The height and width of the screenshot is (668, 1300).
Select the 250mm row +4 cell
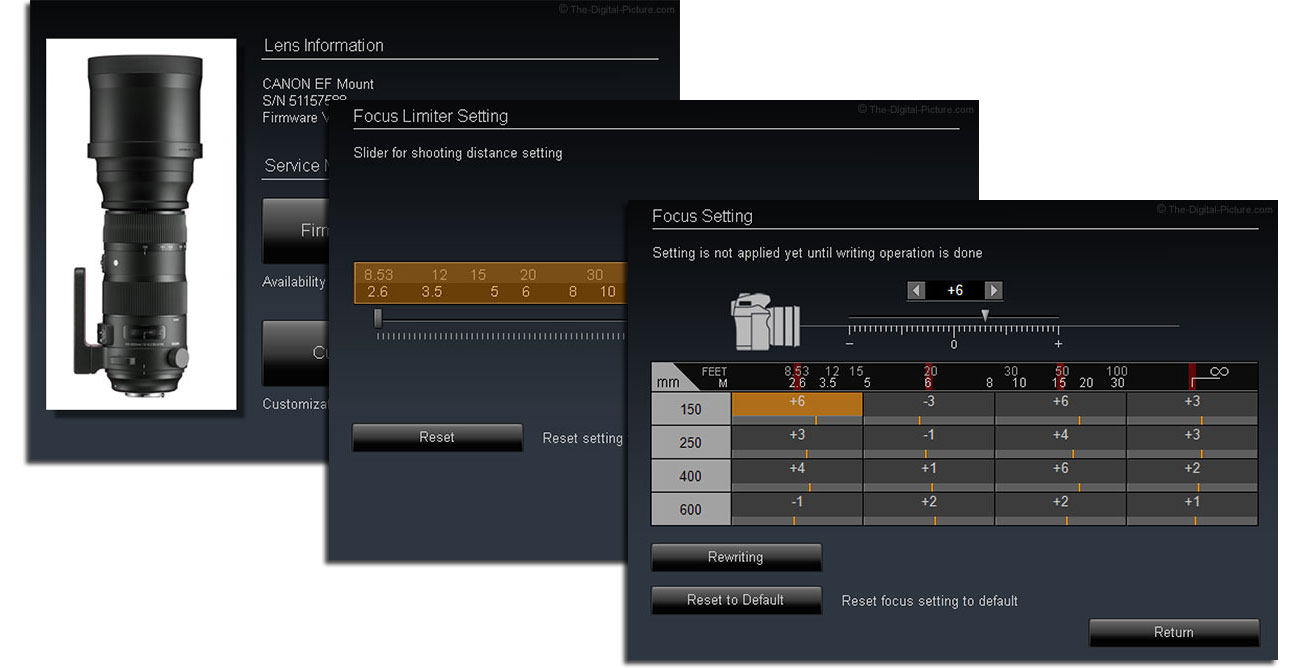(x=1060, y=442)
